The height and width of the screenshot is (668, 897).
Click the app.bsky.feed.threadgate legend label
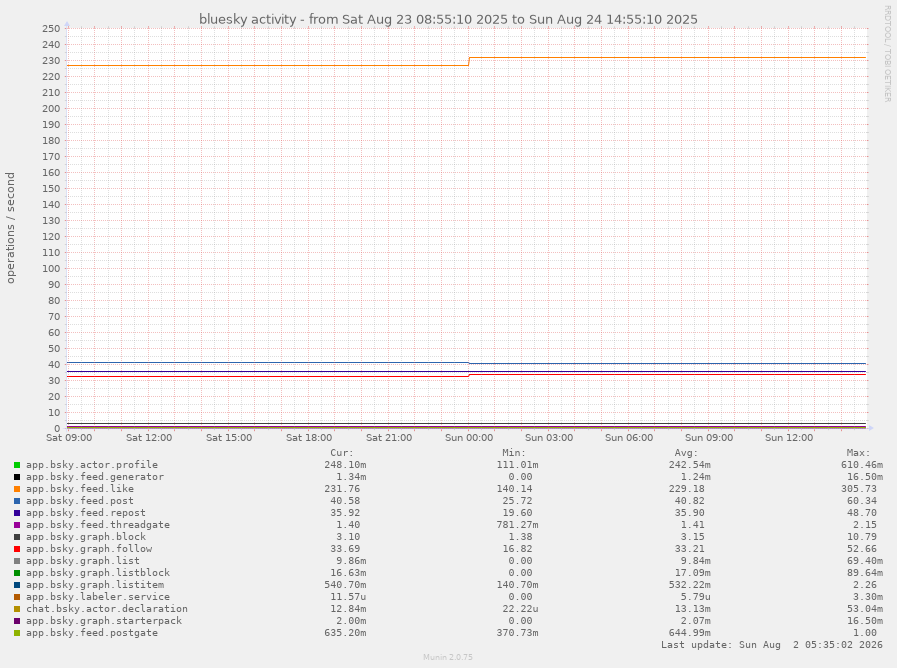[x=98, y=525]
